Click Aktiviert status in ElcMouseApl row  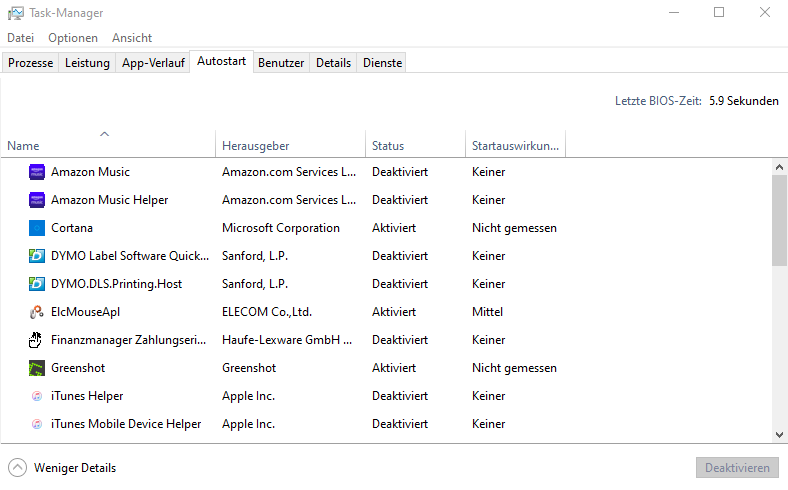pos(394,312)
